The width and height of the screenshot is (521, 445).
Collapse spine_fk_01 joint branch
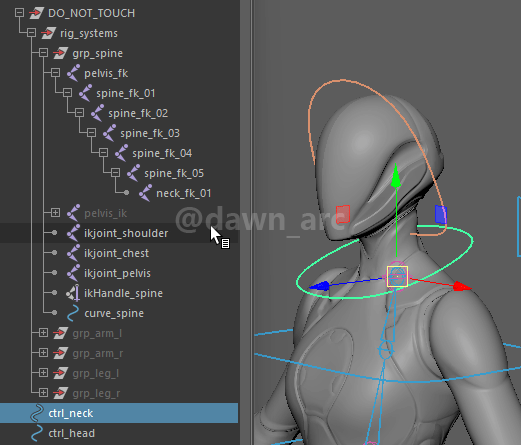(x=67, y=93)
